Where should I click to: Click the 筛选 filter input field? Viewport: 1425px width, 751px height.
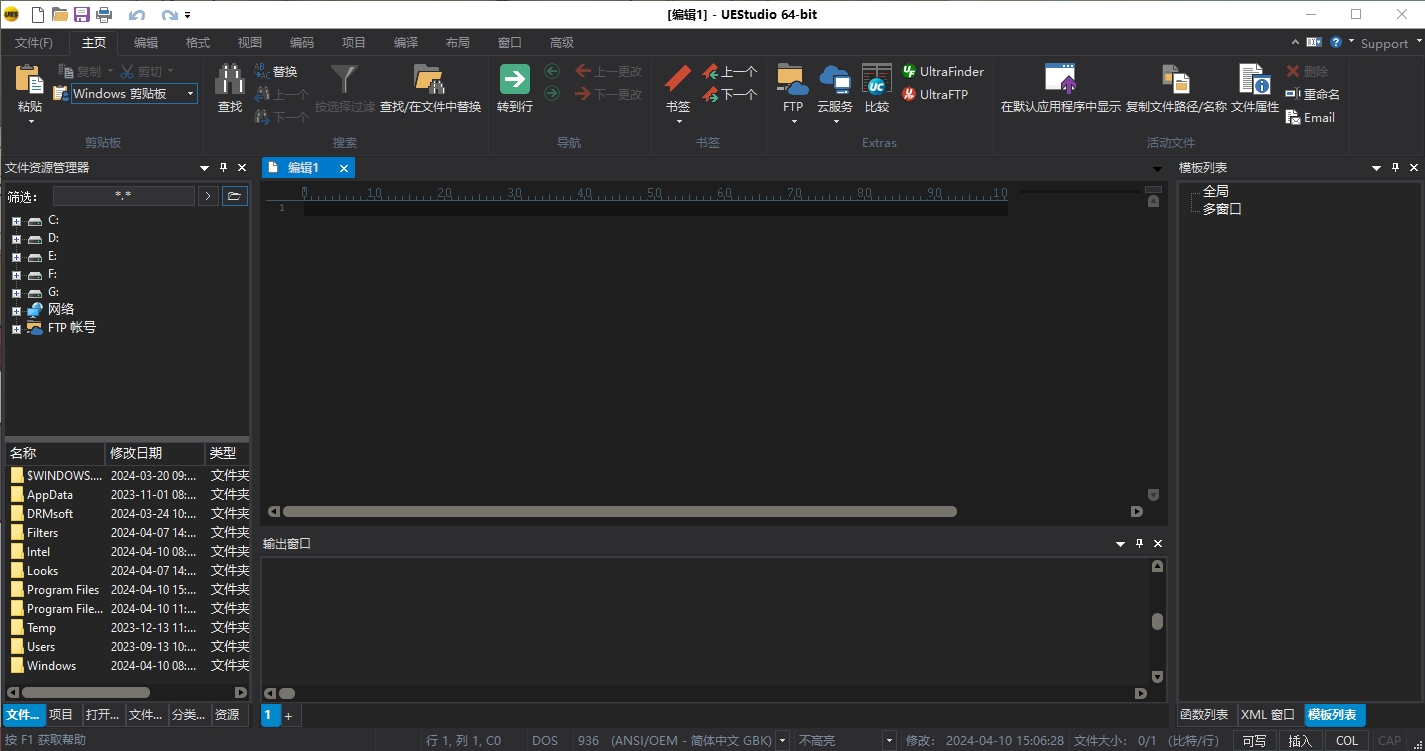123,195
